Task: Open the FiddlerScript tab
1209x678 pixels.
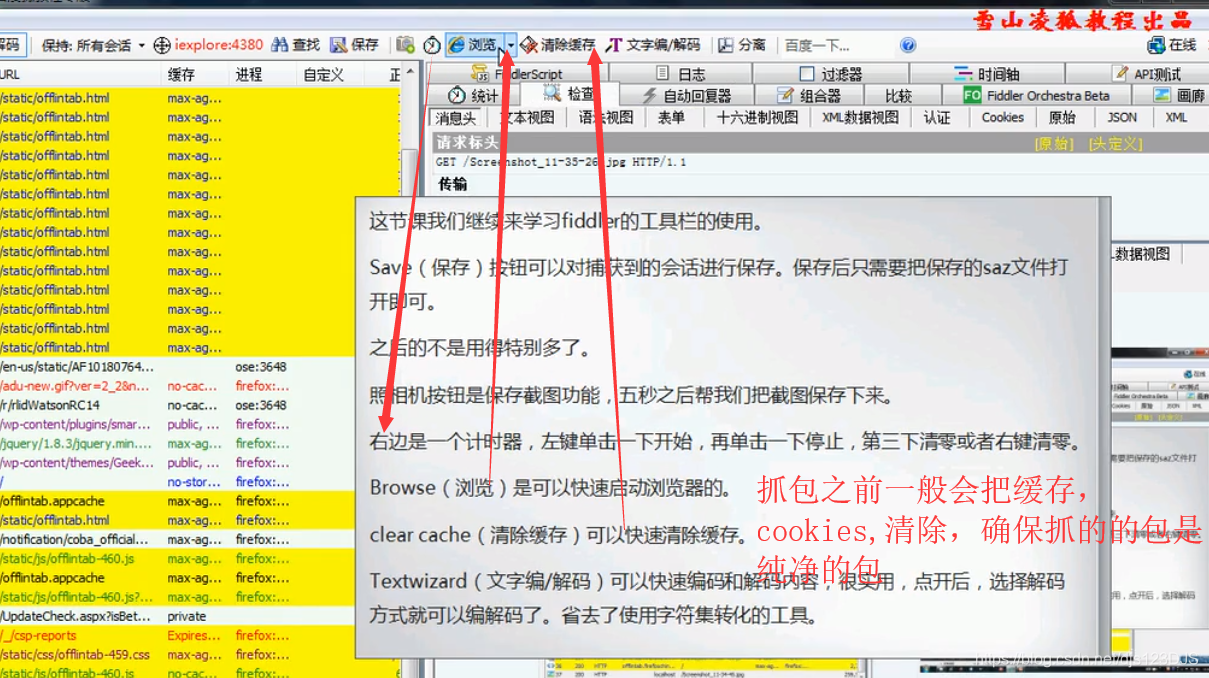Action: 517,74
